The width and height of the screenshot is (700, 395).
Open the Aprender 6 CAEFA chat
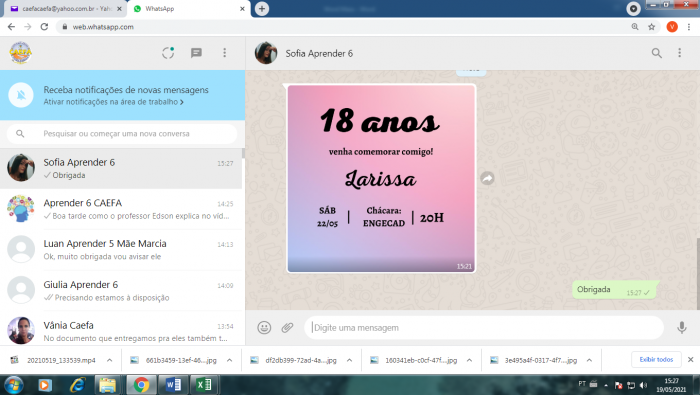pos(121,209)
